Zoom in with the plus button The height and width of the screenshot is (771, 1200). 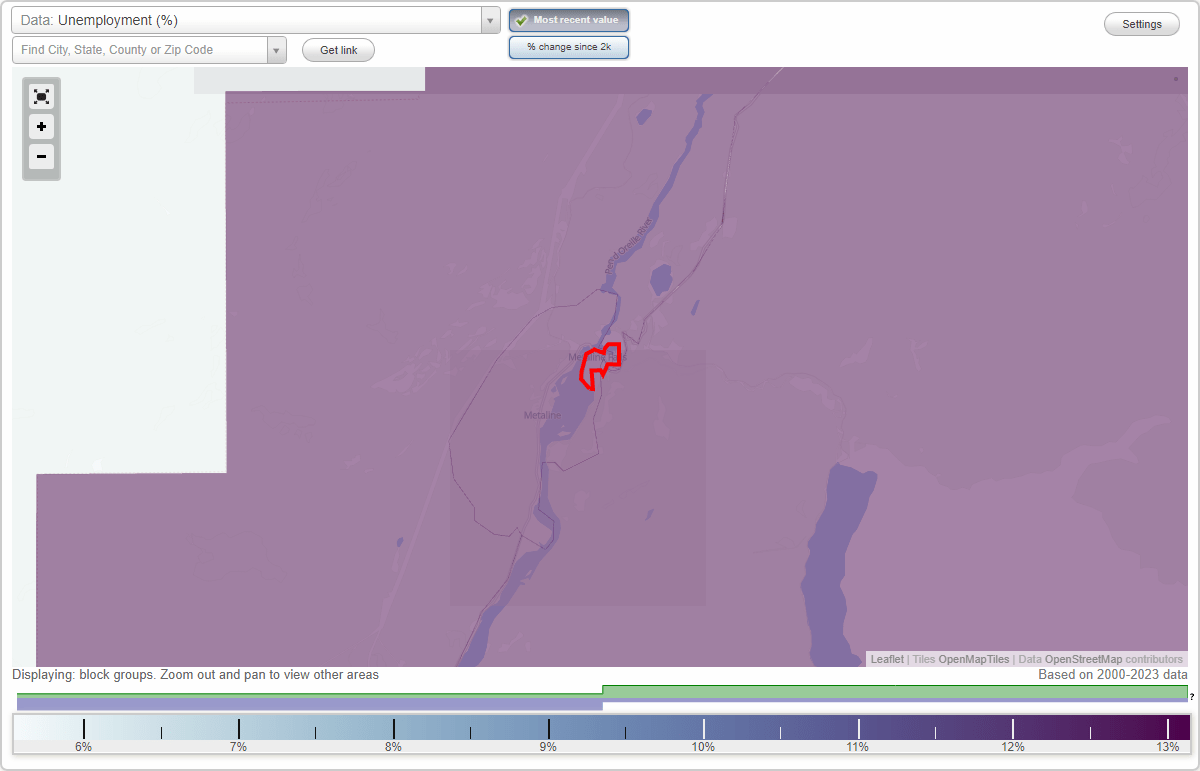41,127
